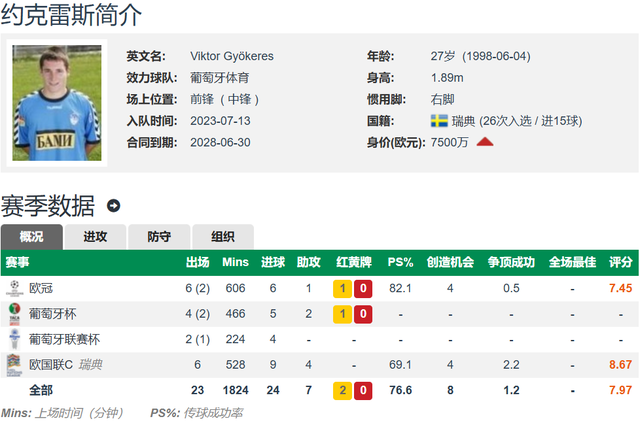Click the Sweden flag icon
This screenshot has height=421, width=640.
pos(439,121)
